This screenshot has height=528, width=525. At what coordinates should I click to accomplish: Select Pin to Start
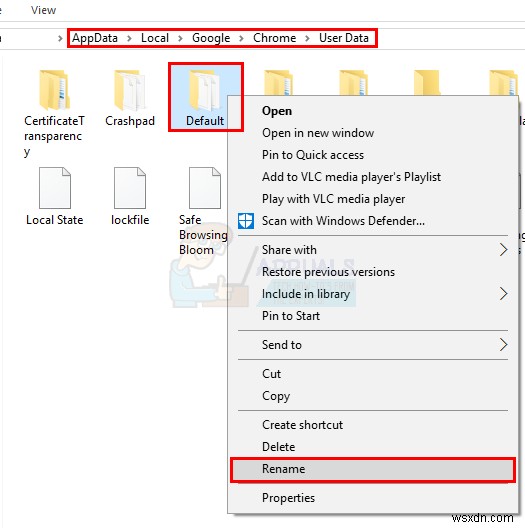click(x=373, y=316)
